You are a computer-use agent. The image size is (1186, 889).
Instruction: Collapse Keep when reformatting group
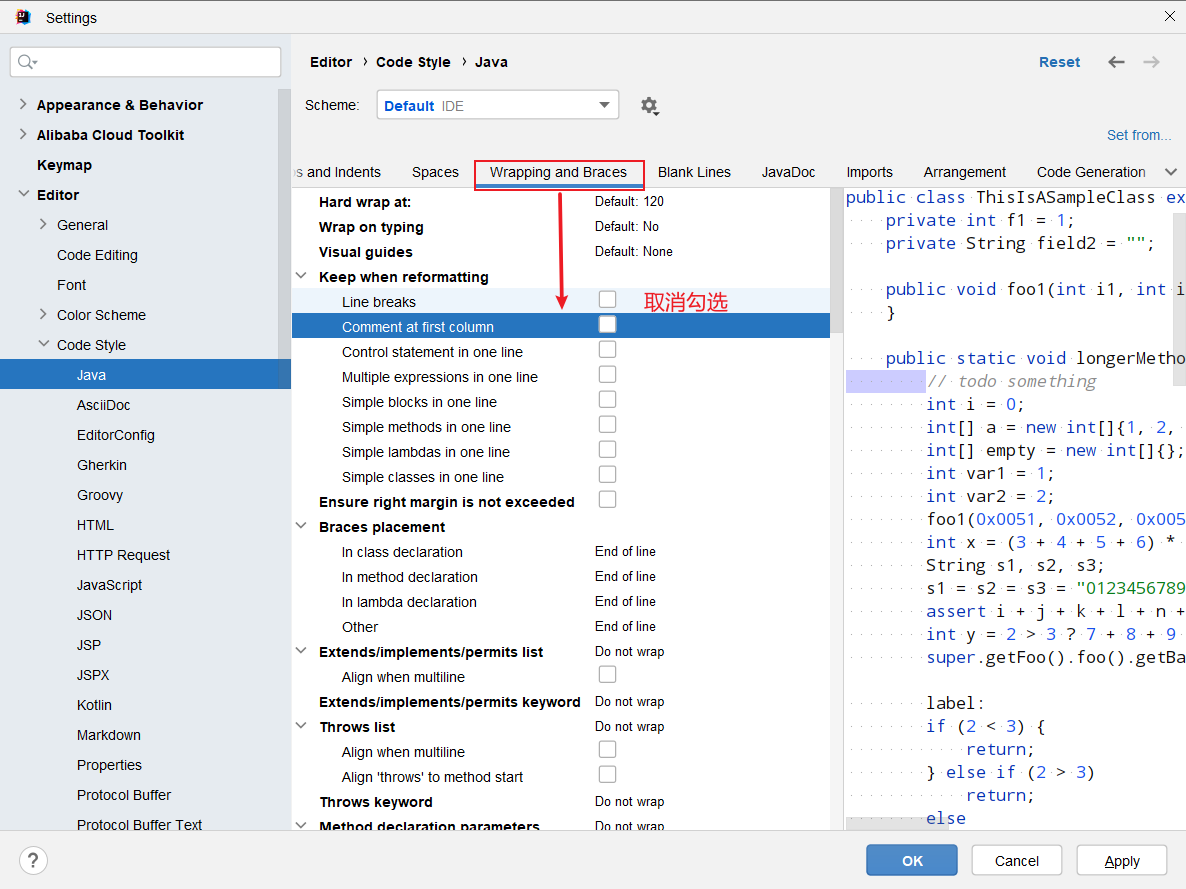tap(301, 276)
